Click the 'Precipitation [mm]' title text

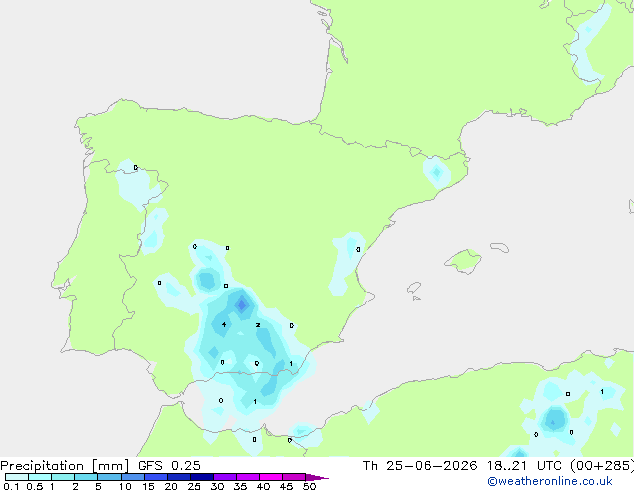pyautogui.click(x=64, y=466)
